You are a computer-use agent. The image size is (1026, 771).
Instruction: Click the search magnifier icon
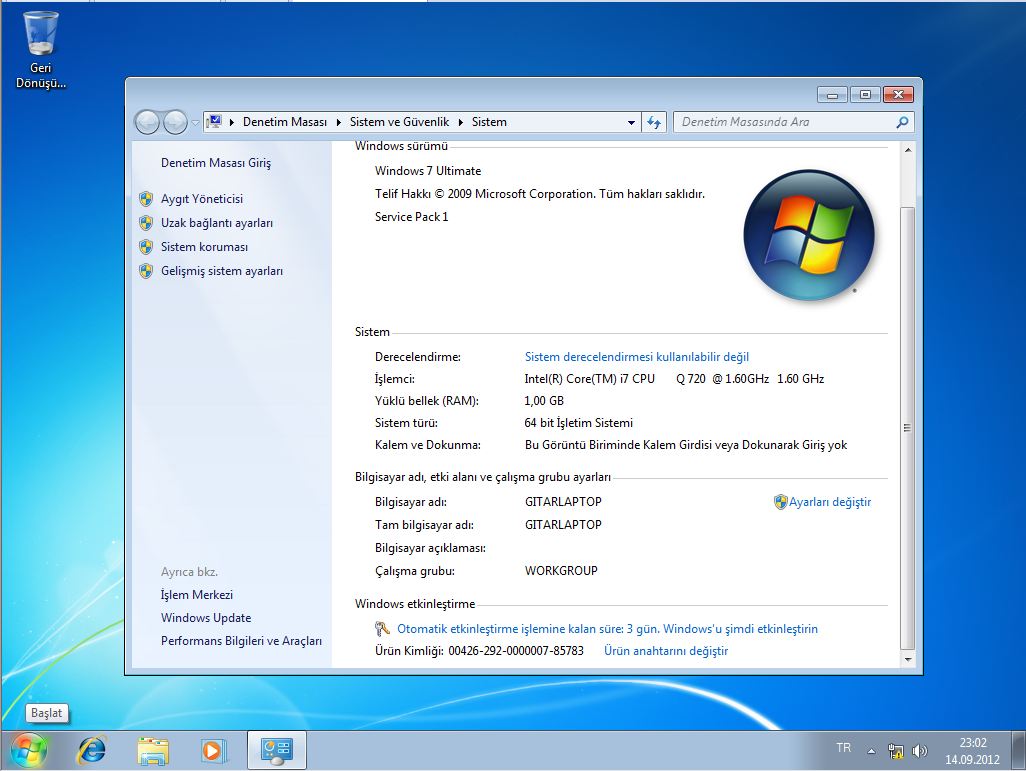point(902,122)
